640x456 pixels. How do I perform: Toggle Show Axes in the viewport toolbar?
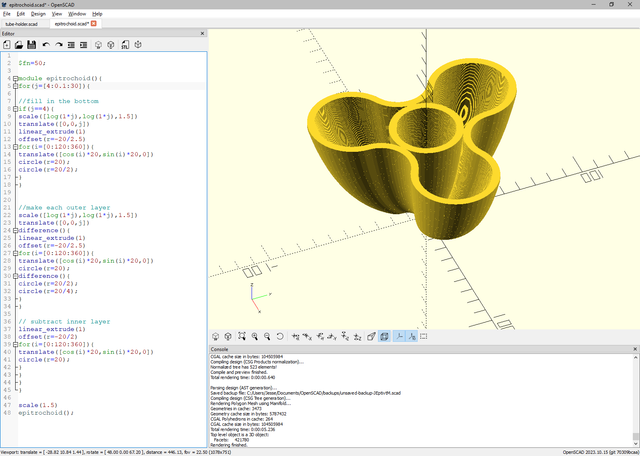click(x=399, y=336)
